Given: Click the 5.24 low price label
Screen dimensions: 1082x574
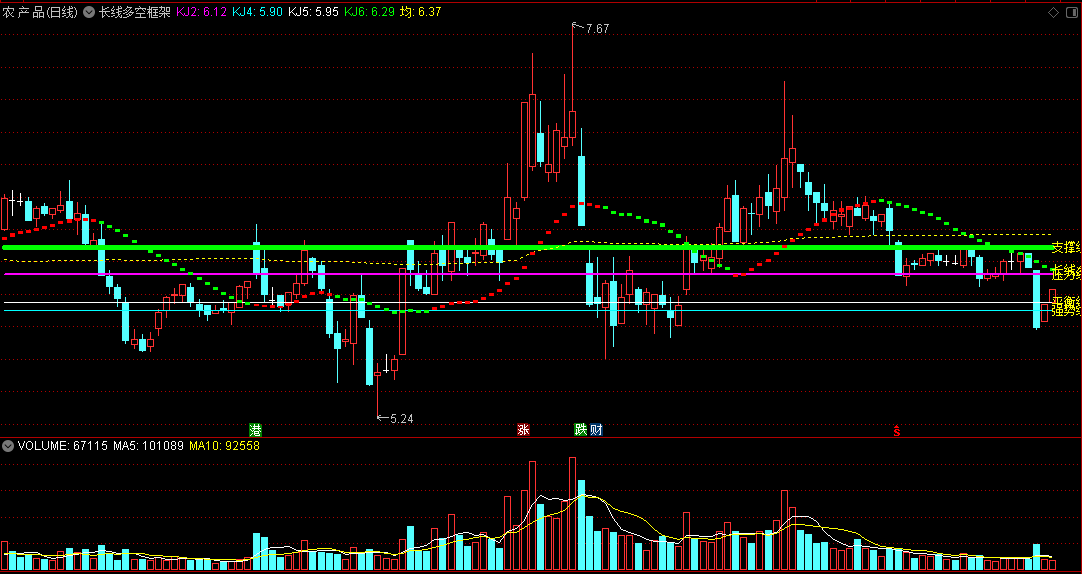Looking at the screenshot, I should pyautogui.click(x=402, y=418).
